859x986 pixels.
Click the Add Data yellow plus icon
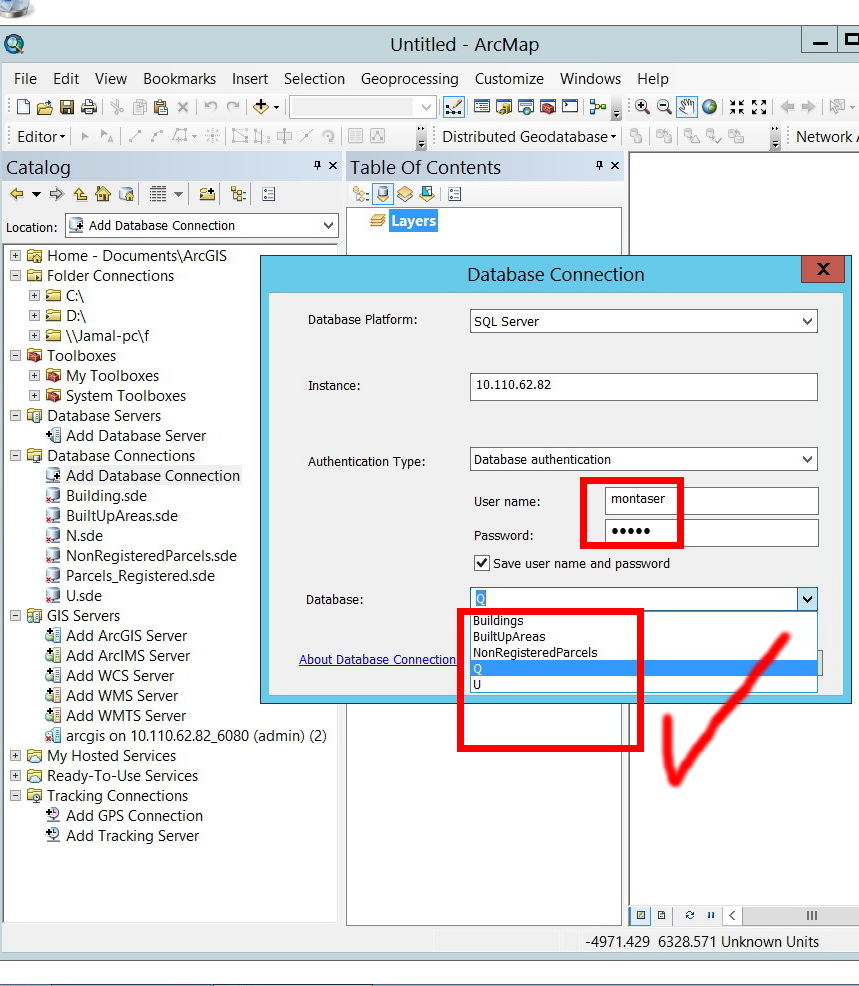point(261,107)
